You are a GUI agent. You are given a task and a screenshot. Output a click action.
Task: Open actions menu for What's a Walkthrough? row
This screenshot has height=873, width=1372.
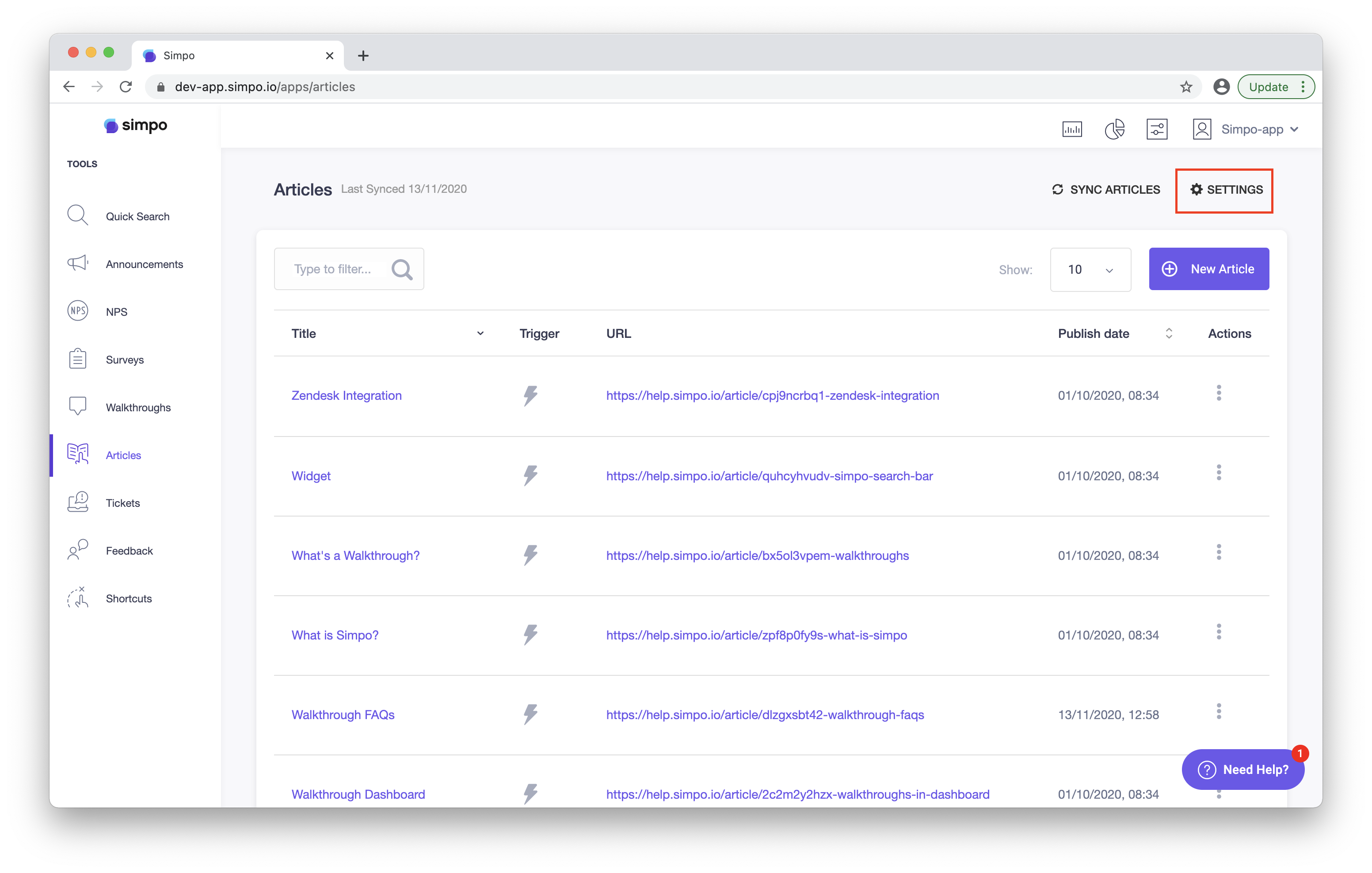pos(1219,552)
